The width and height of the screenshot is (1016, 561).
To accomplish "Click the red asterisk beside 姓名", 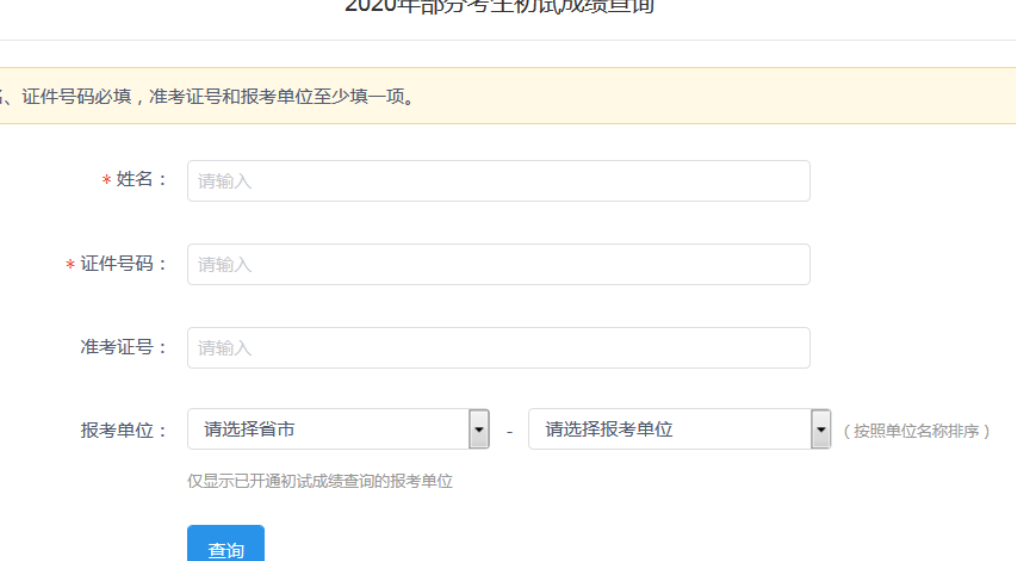I will point(106,181).
